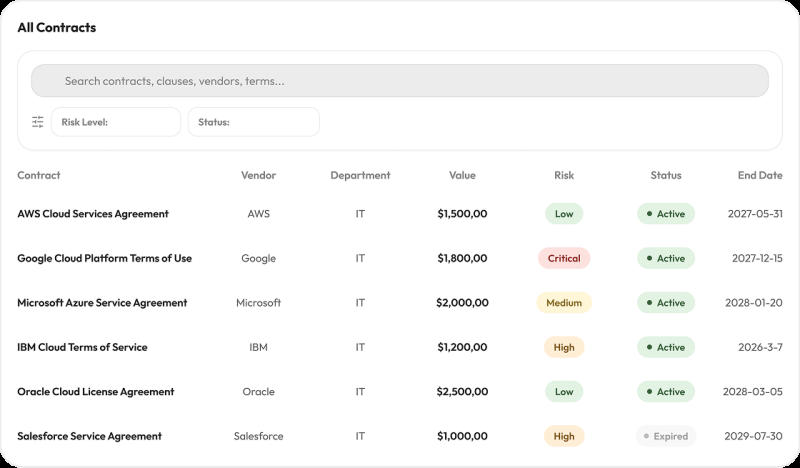Open IBM Cloud Terms of Service
Screen dimensions: 800x468
click(x=82, y=347)
